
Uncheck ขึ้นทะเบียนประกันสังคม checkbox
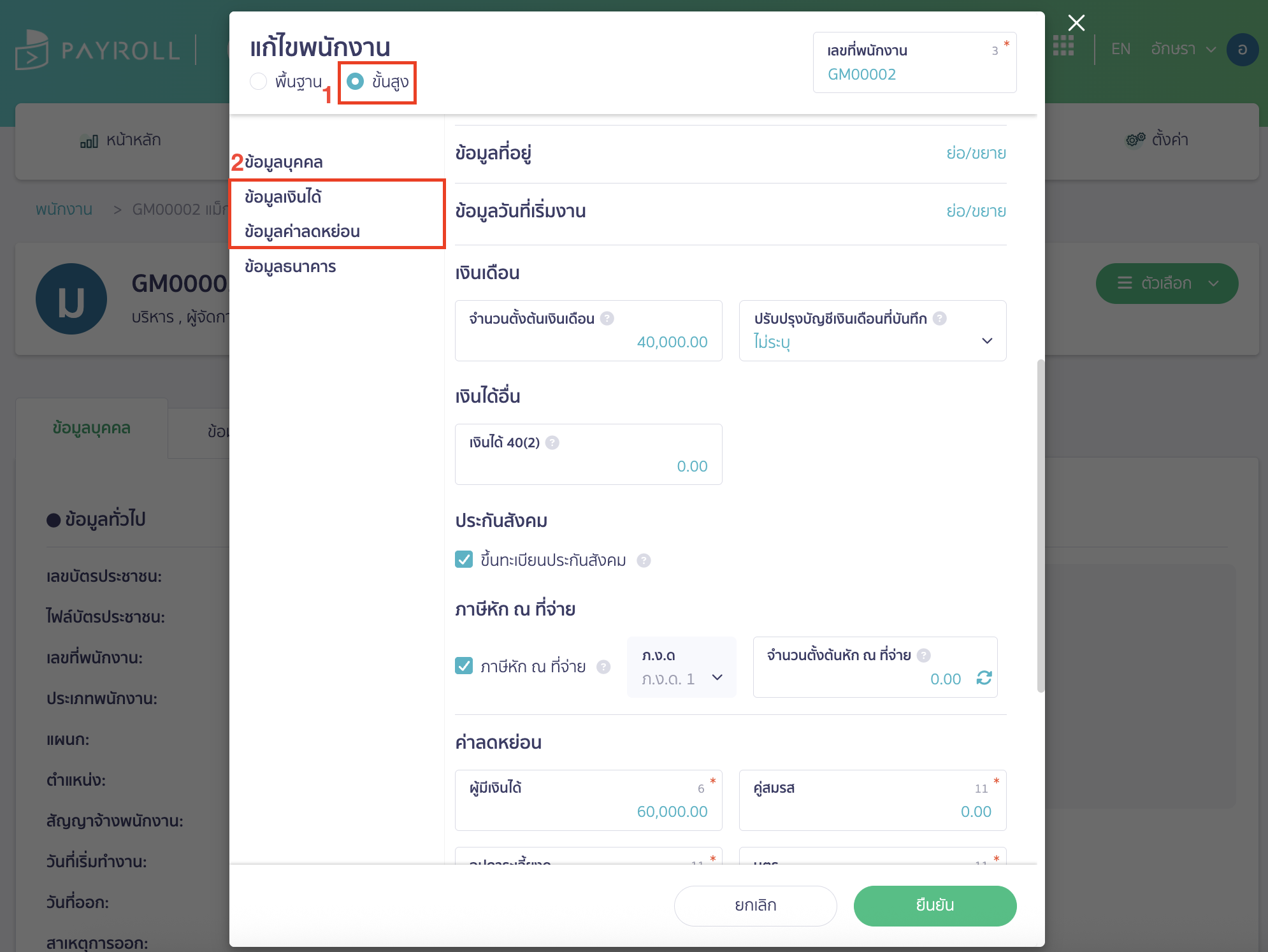(464, 559)
